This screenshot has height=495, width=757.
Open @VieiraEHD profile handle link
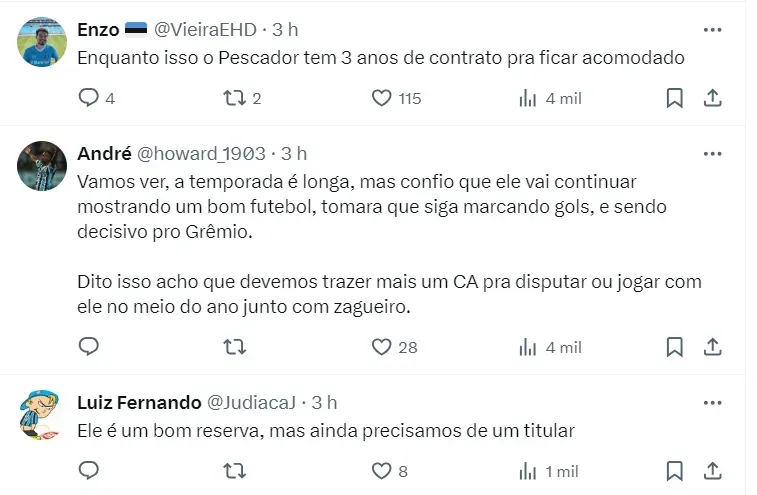(205, 30)
